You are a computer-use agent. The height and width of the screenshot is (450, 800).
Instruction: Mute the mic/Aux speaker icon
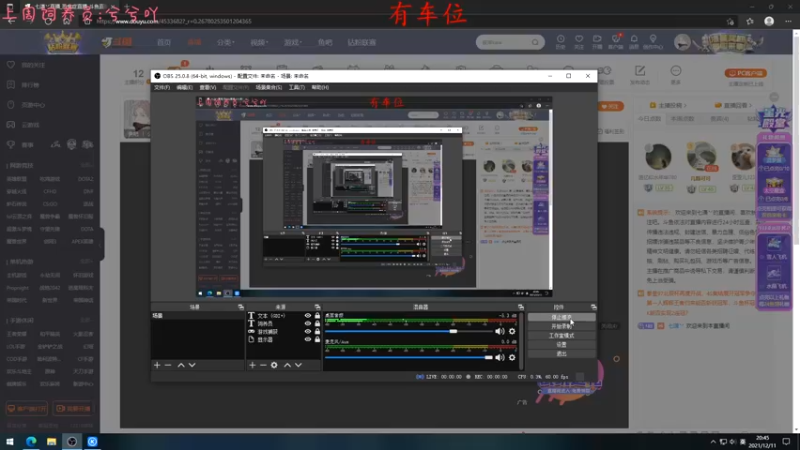499,357
